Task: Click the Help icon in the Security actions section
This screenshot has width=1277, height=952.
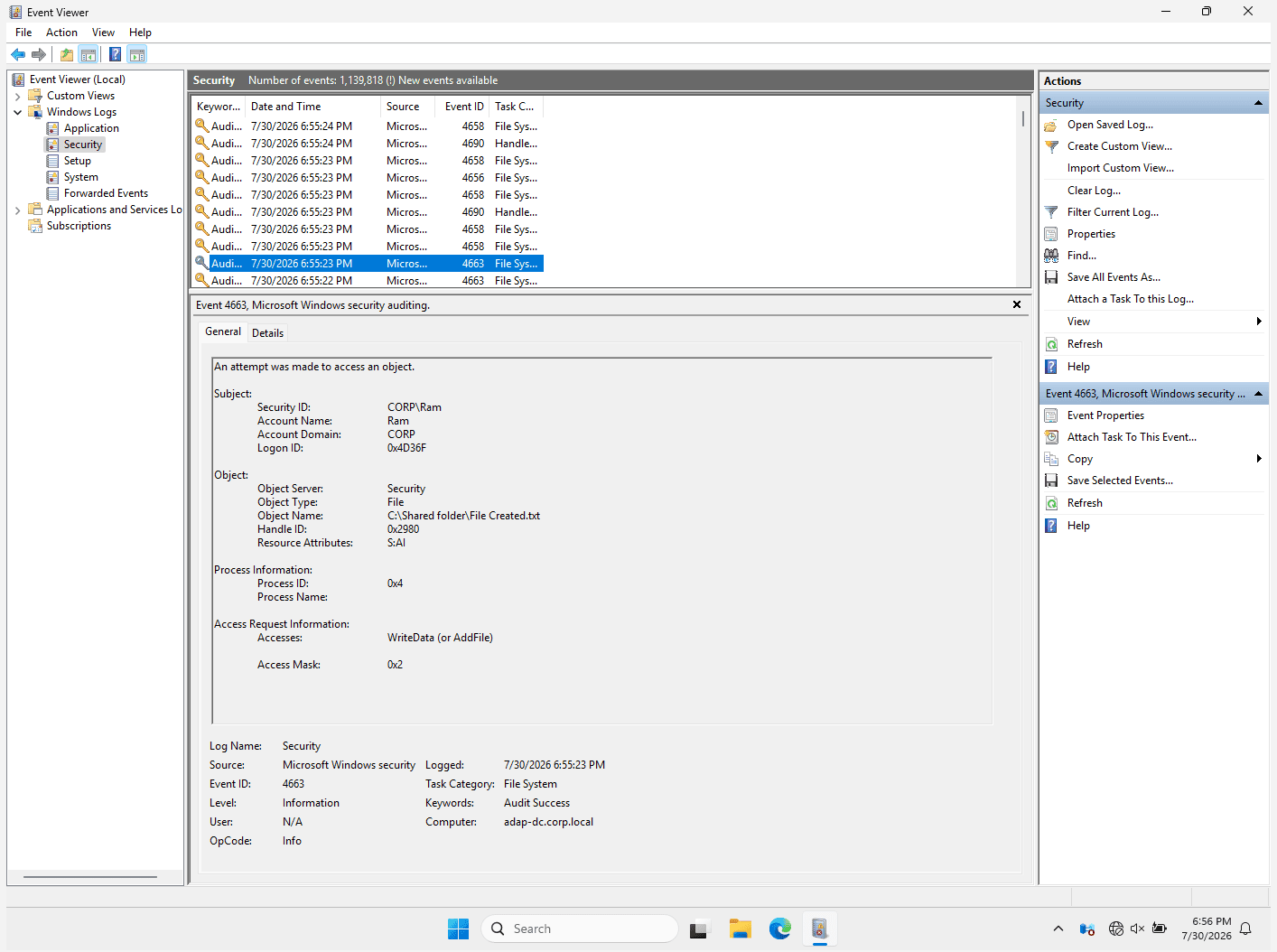Action: click(x=1051, y=367)
